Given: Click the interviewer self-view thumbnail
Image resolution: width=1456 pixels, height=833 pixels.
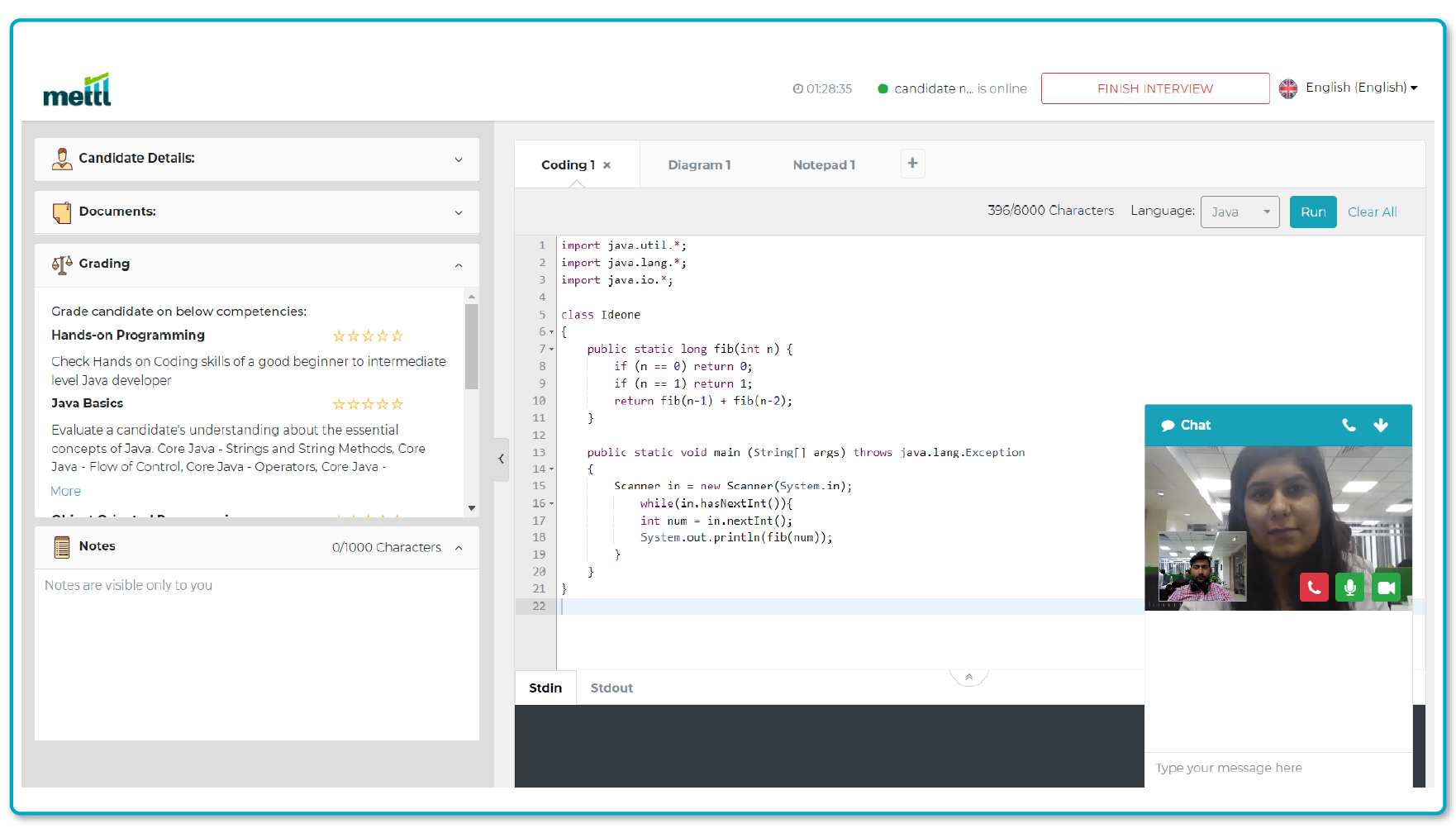Looking at the screenshot, I should point(1202,567).
